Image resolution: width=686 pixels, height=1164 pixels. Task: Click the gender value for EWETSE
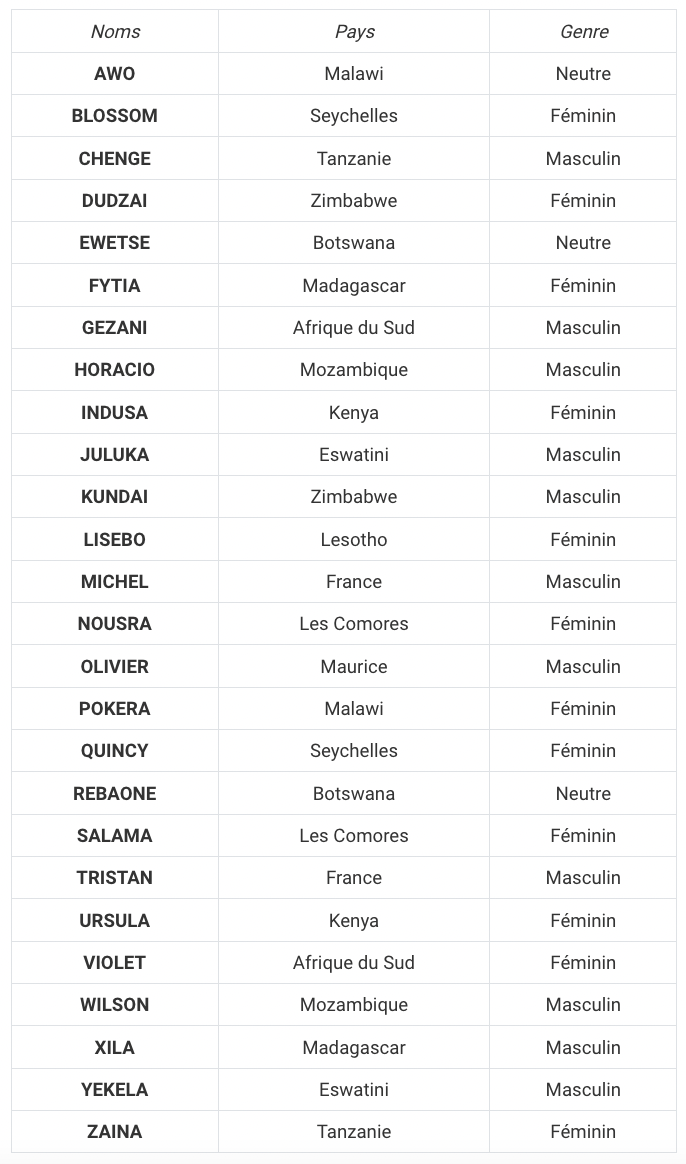(x=583, y=243)
